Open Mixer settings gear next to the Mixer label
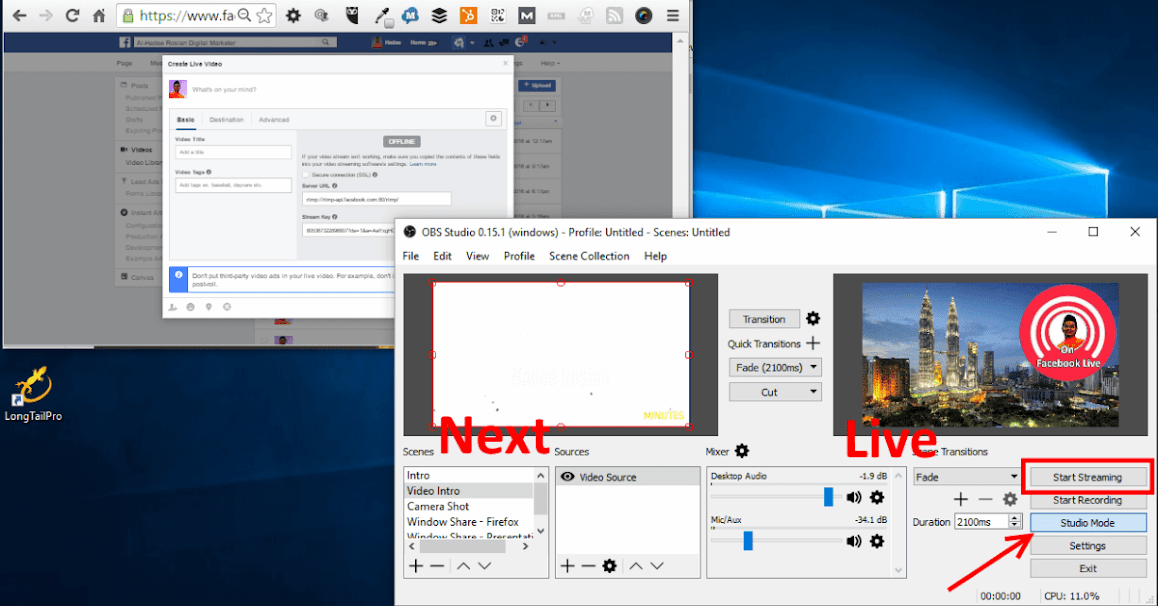This screenshot has width=1158, height=606. [742, 451]
